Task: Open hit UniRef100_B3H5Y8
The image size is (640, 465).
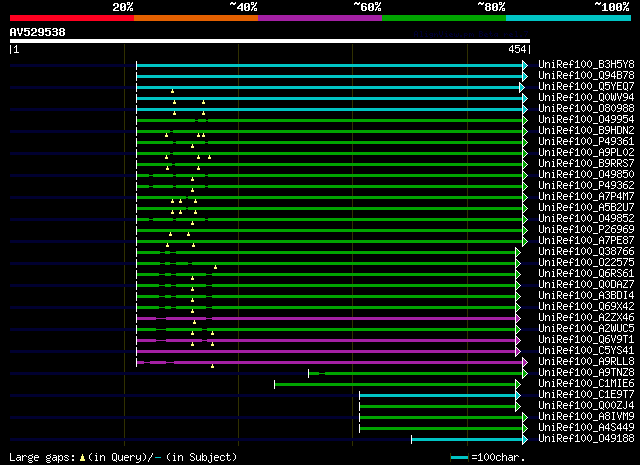Action: click(586, 65)
